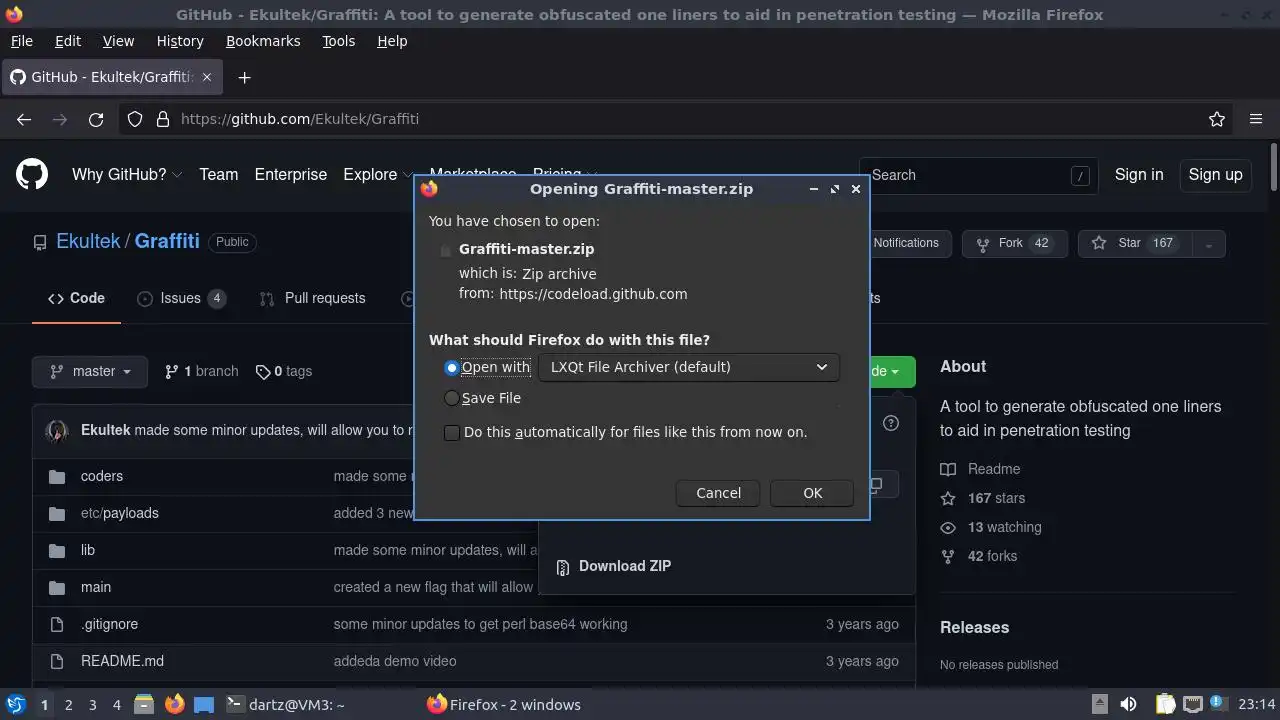Click the Team nav link

(x=218, y=174)
